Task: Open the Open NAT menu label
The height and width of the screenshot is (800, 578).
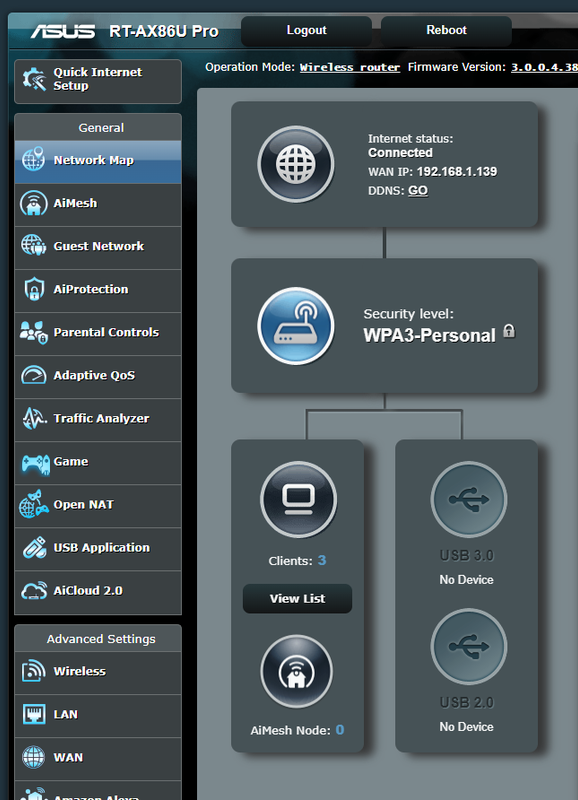Action: pos(84,505)
